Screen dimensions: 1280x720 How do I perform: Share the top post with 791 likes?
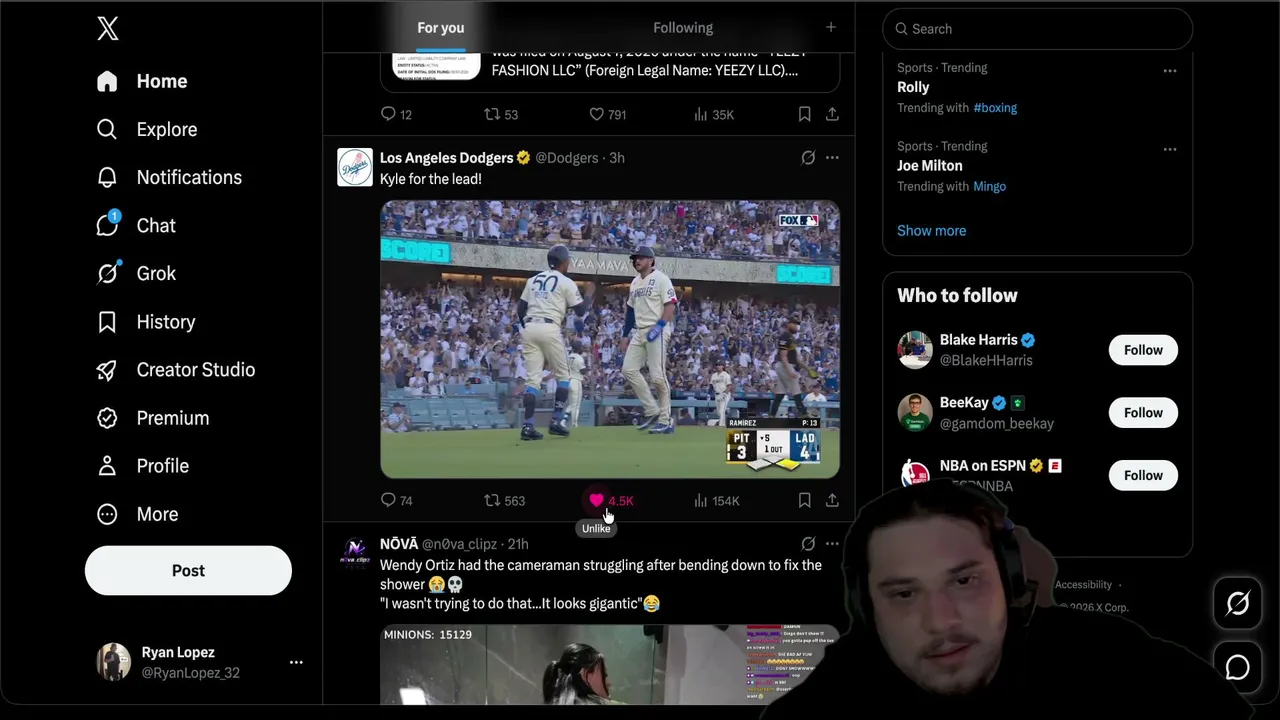(x=832, y=114)
